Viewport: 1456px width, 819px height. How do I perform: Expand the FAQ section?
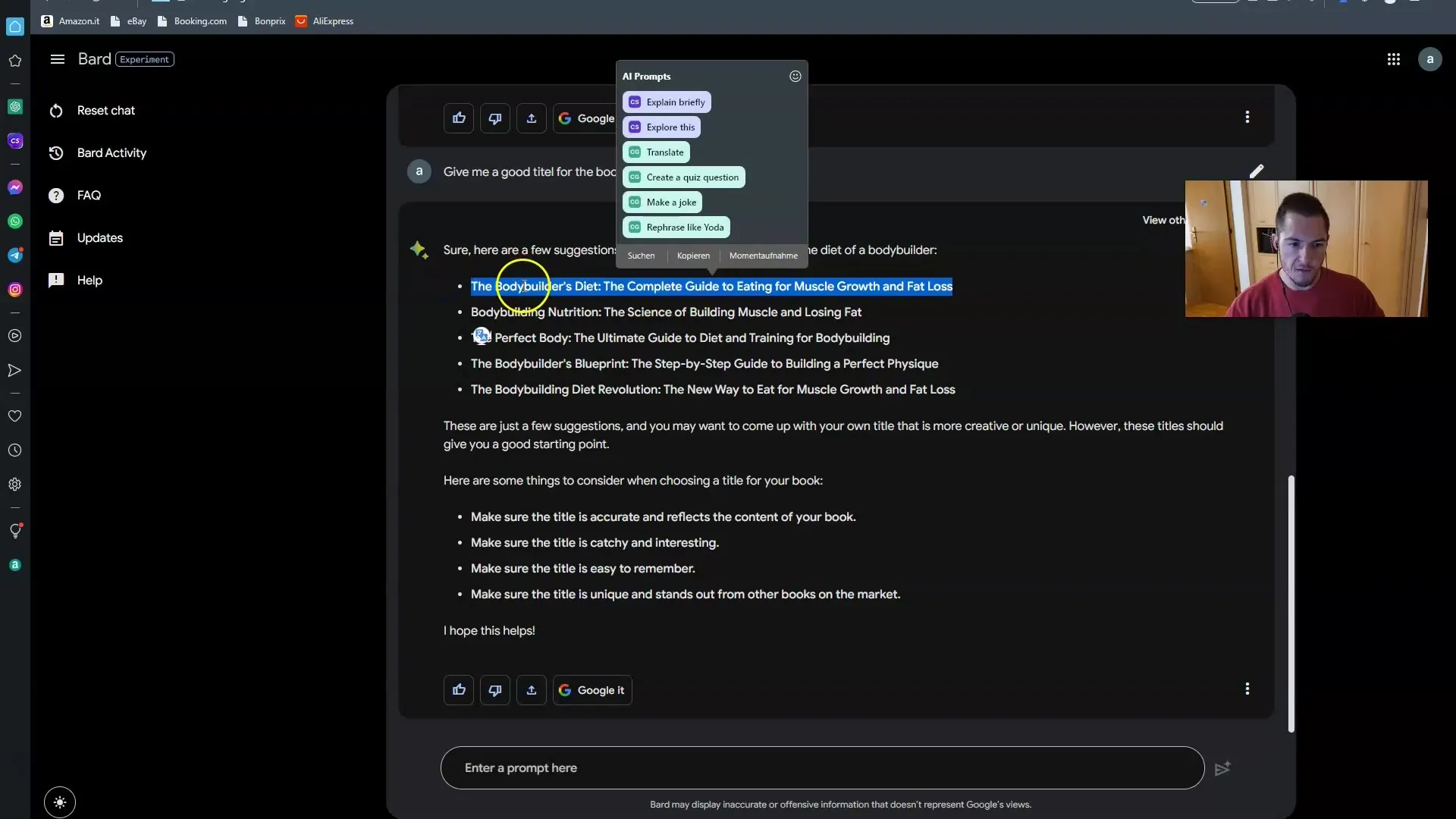point(87,196)
